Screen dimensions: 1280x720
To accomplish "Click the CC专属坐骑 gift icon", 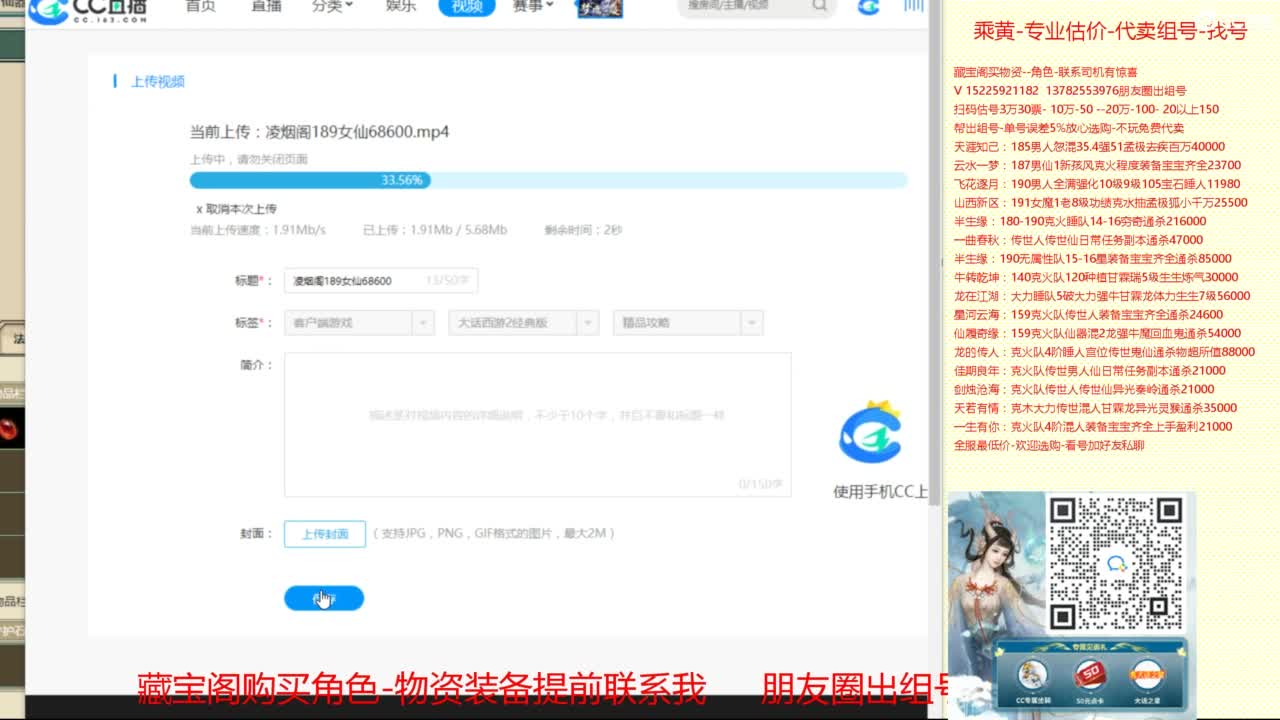I will (x=1032, y=675).
